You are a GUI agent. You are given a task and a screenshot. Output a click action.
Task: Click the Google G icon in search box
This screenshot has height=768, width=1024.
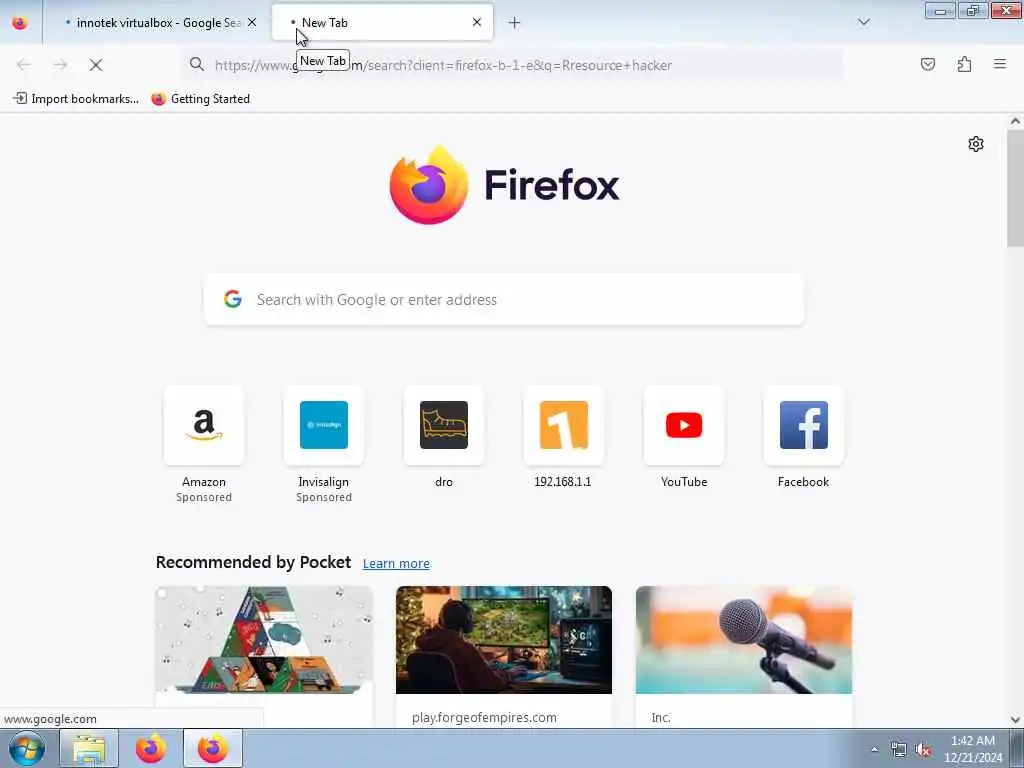233,299
